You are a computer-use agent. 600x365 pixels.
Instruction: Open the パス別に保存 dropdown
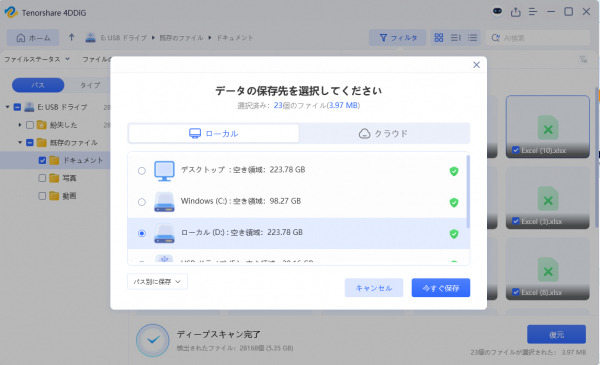[157, 282]
